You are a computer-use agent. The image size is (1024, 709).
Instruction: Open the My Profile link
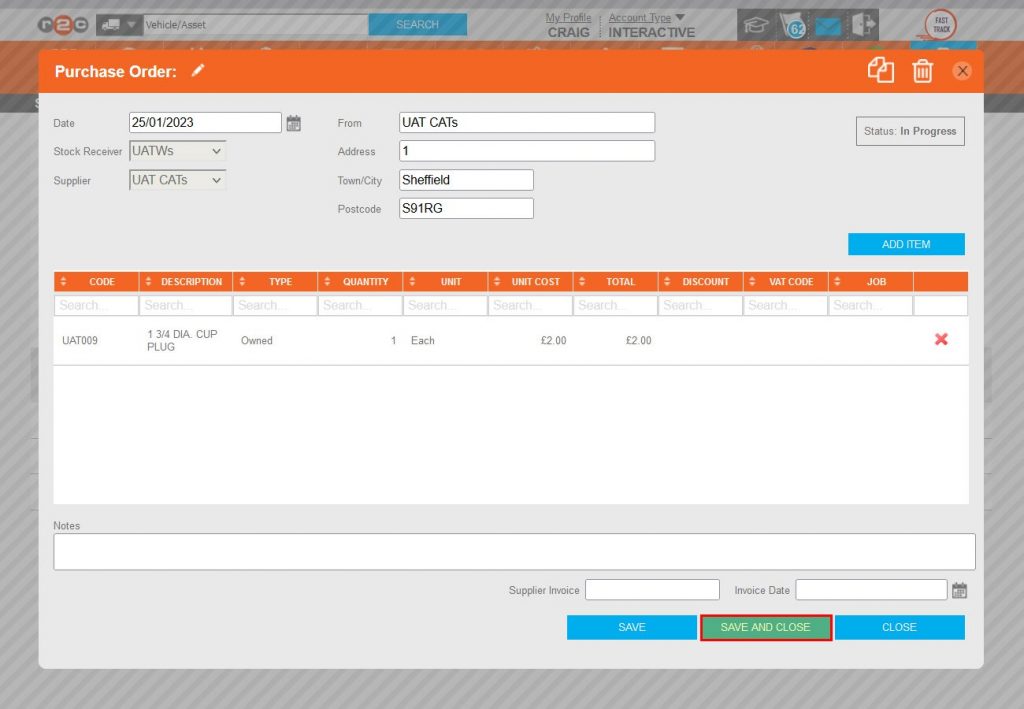click(568, 17)
